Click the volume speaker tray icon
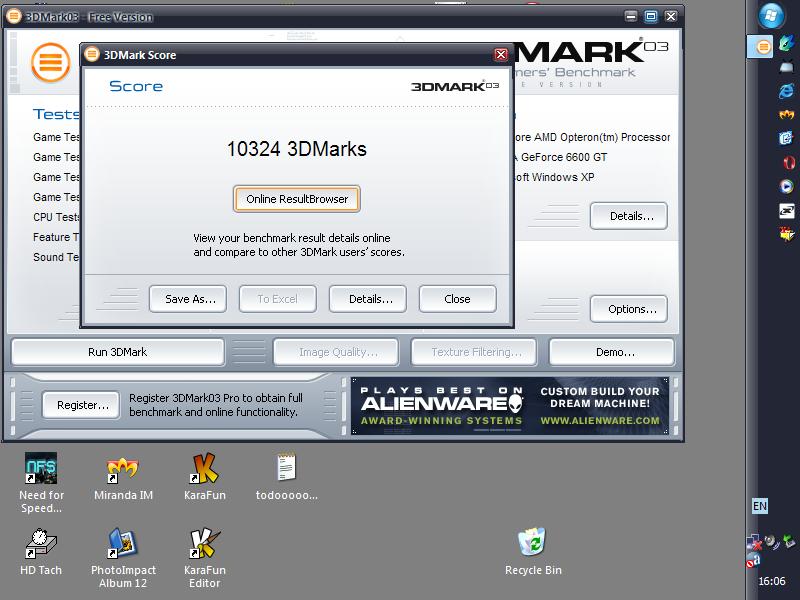 (772, 542)
